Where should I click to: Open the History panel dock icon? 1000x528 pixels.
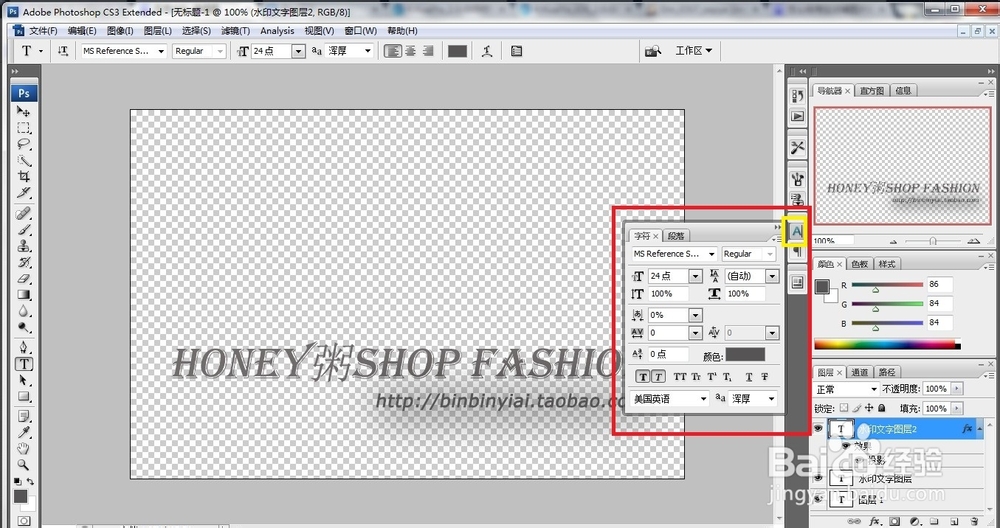[x=797, y=96]
